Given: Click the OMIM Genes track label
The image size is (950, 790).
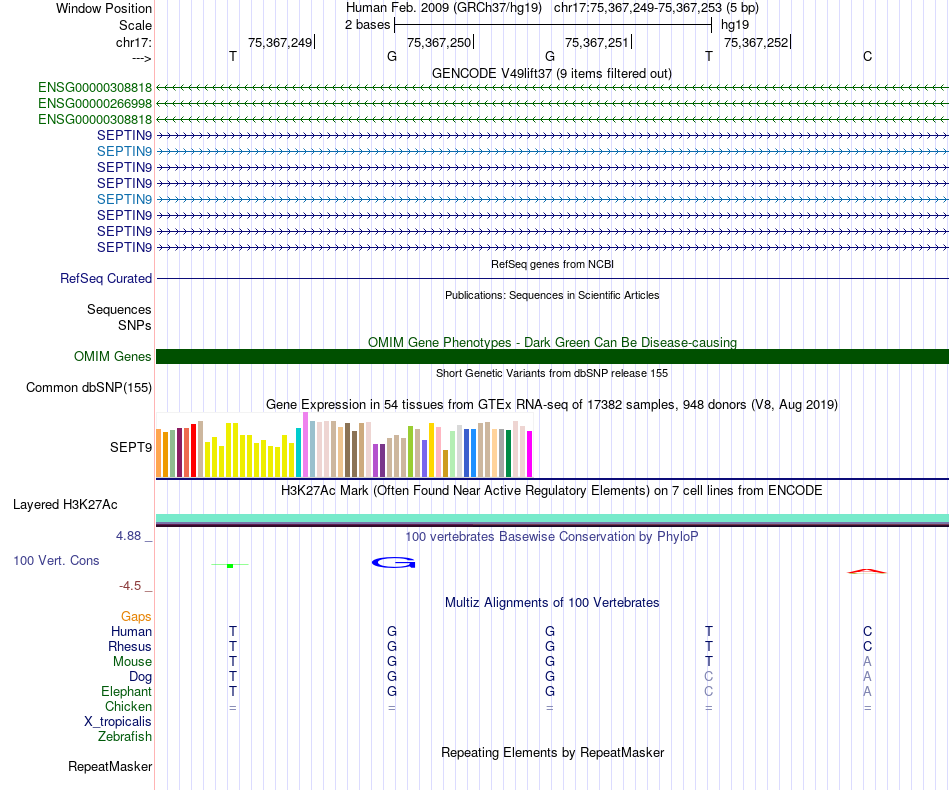Looking at the screenshot, I should pos(113,356).
